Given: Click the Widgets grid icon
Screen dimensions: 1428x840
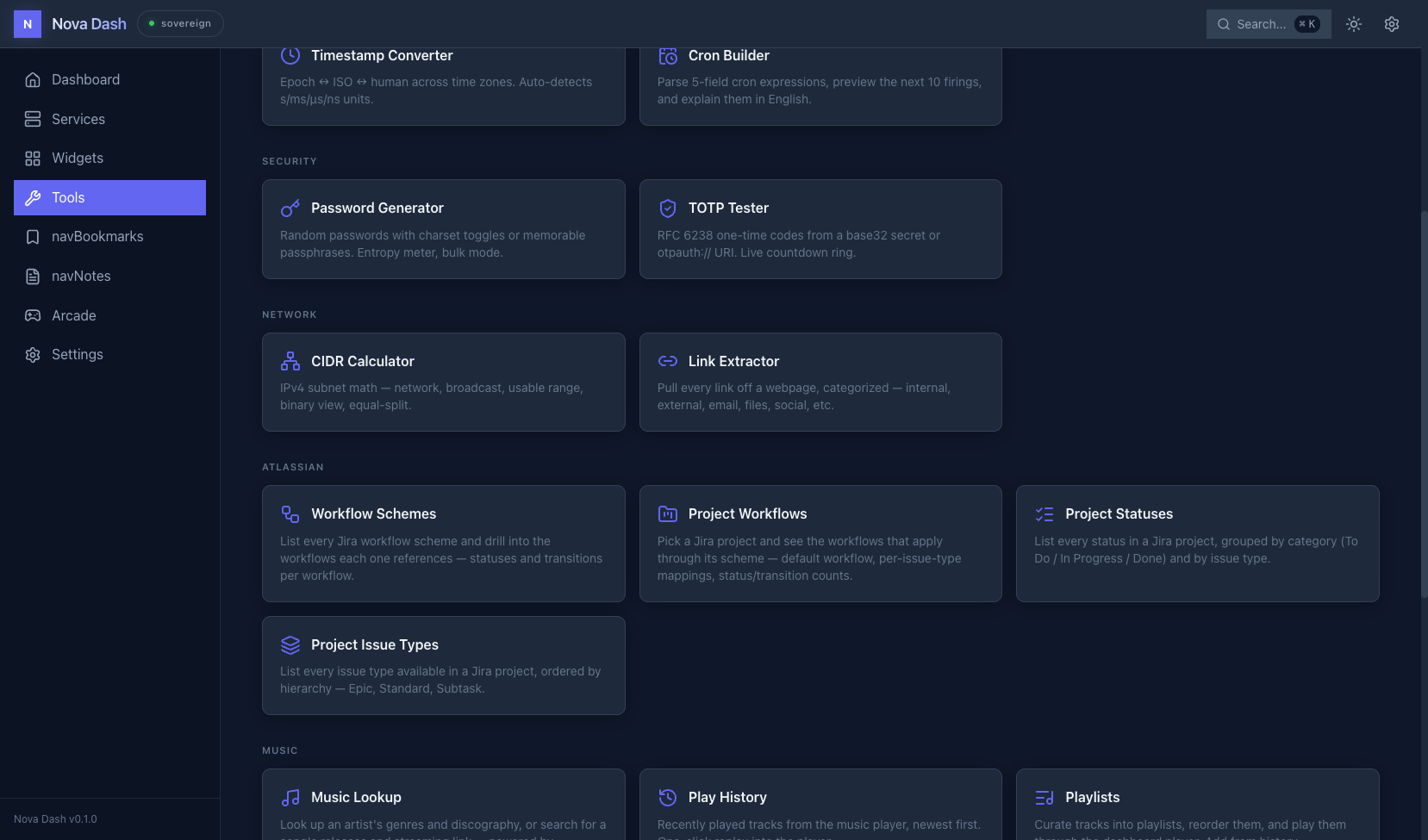Looking at the screenshot, I should 33,159.
